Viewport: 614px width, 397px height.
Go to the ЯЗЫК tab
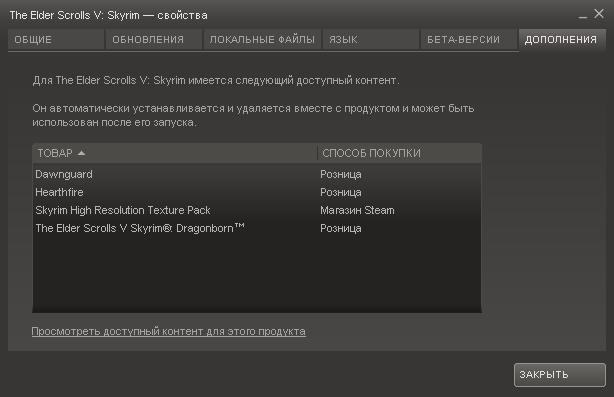click(x=371, y=40)
